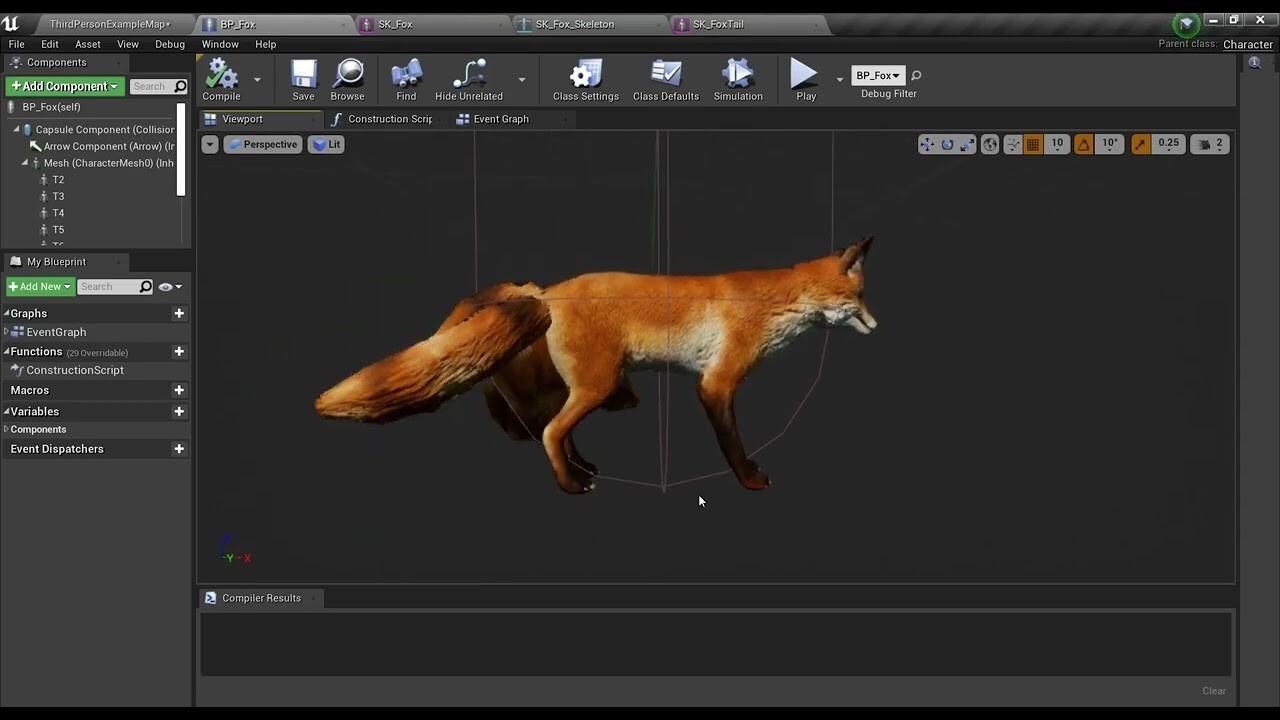This screenshot has width=1280, height=720.
Task: Select rotate gizmo mode
Action: click(x=947, y=144)
